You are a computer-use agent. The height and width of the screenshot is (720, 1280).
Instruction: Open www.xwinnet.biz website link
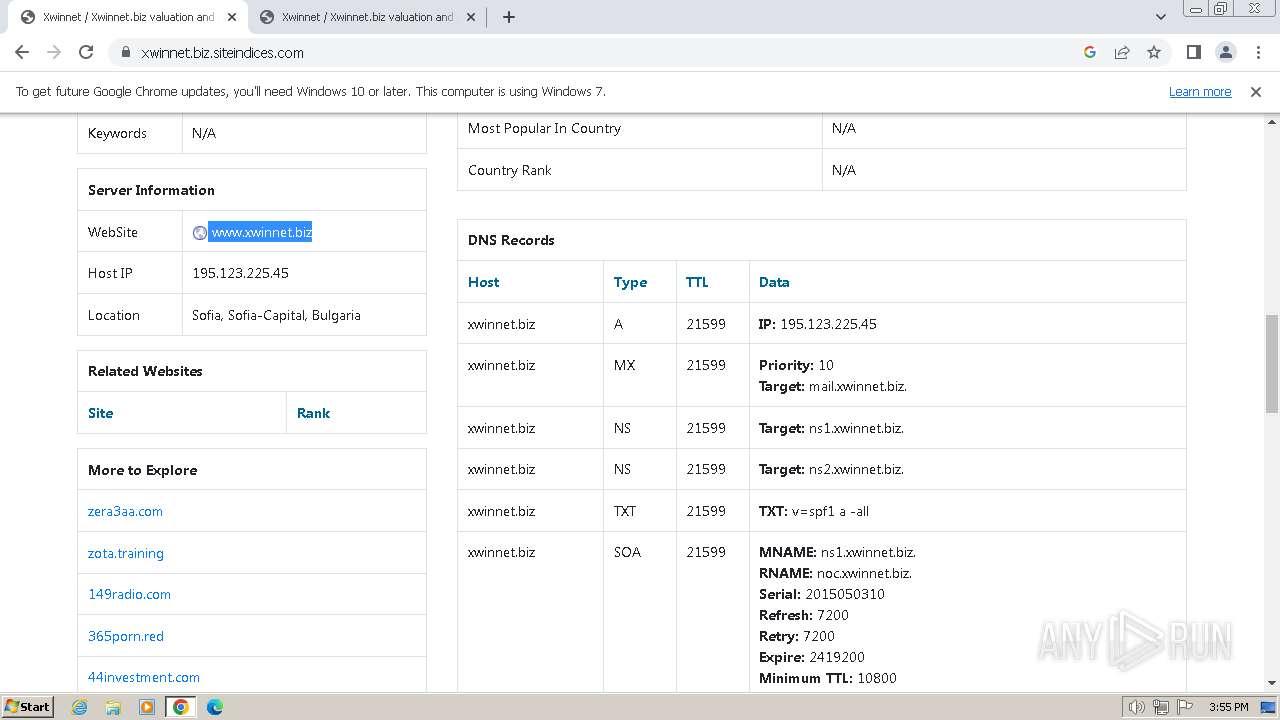coord(261,232)
